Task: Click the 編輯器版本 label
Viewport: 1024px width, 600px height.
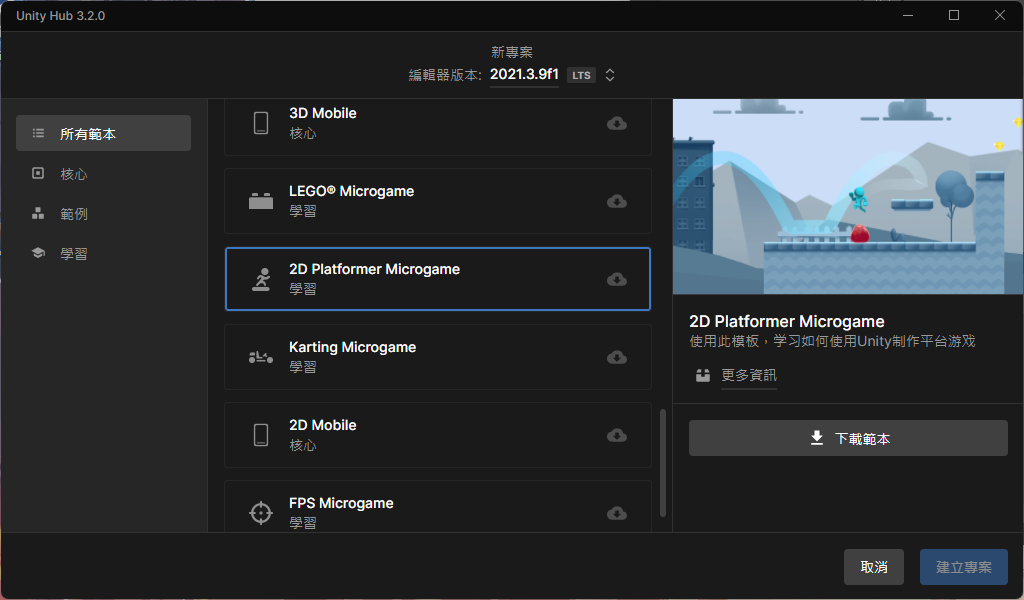Action: coord(445,75)
